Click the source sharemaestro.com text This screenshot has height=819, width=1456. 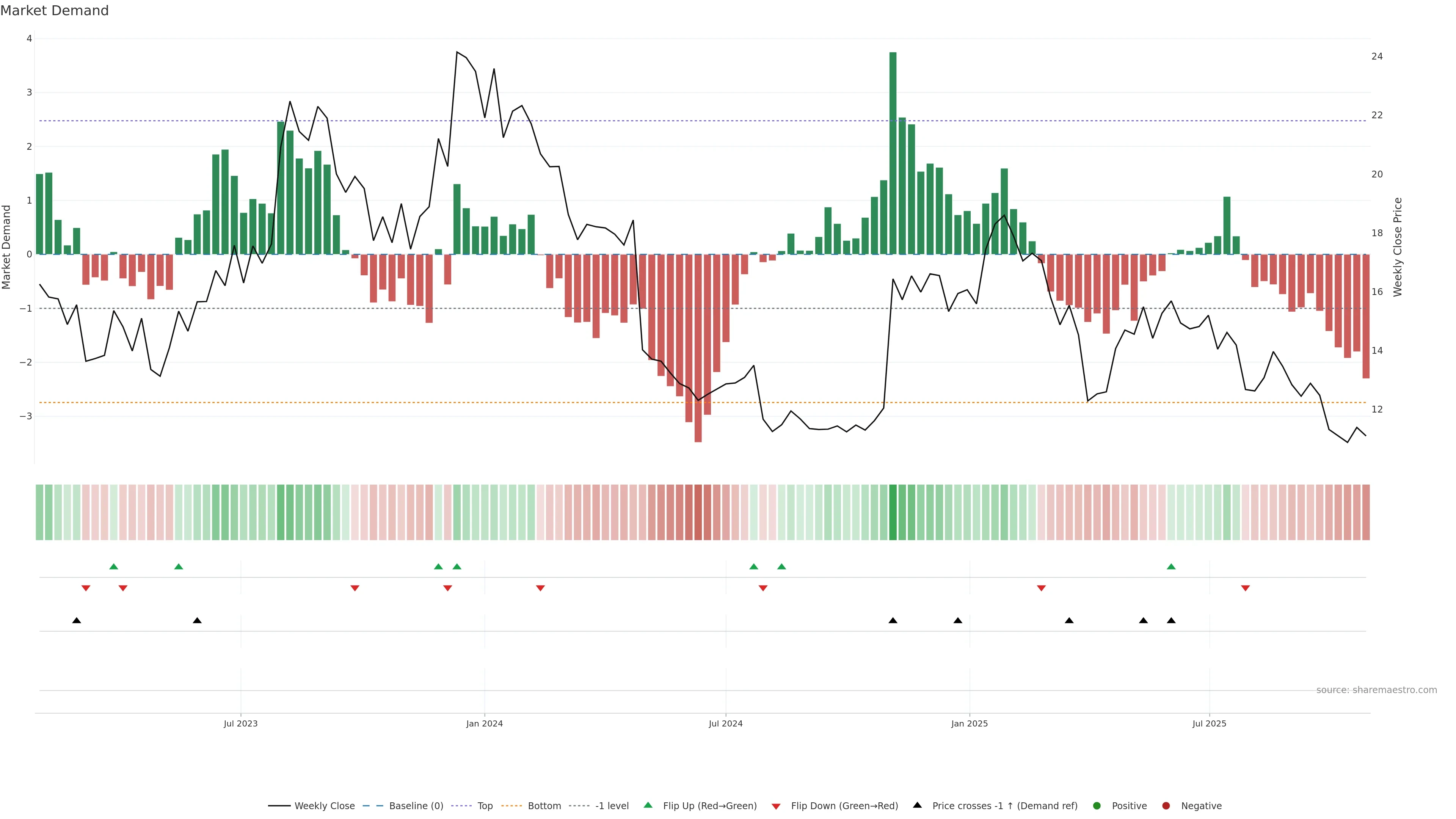point(1376,690)
